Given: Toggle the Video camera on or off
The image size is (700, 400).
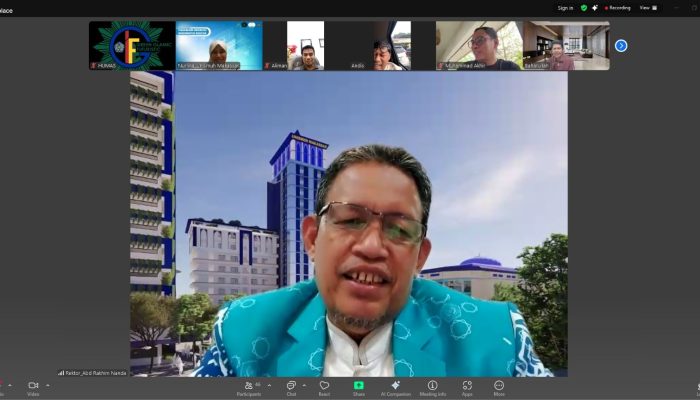Looking at the screenshot, I should (33, 388).
